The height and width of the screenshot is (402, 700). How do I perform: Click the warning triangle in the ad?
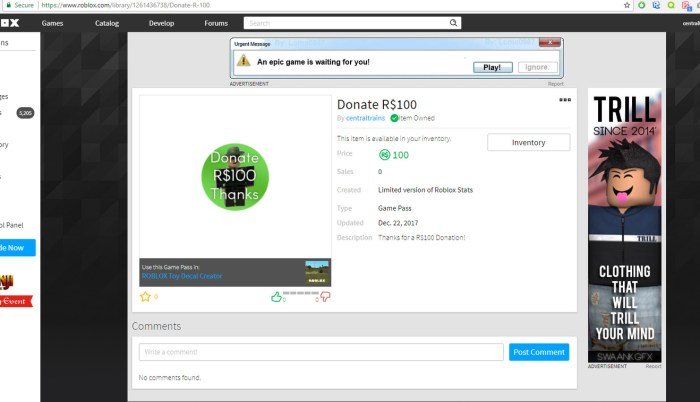click(x=243, y=60)
